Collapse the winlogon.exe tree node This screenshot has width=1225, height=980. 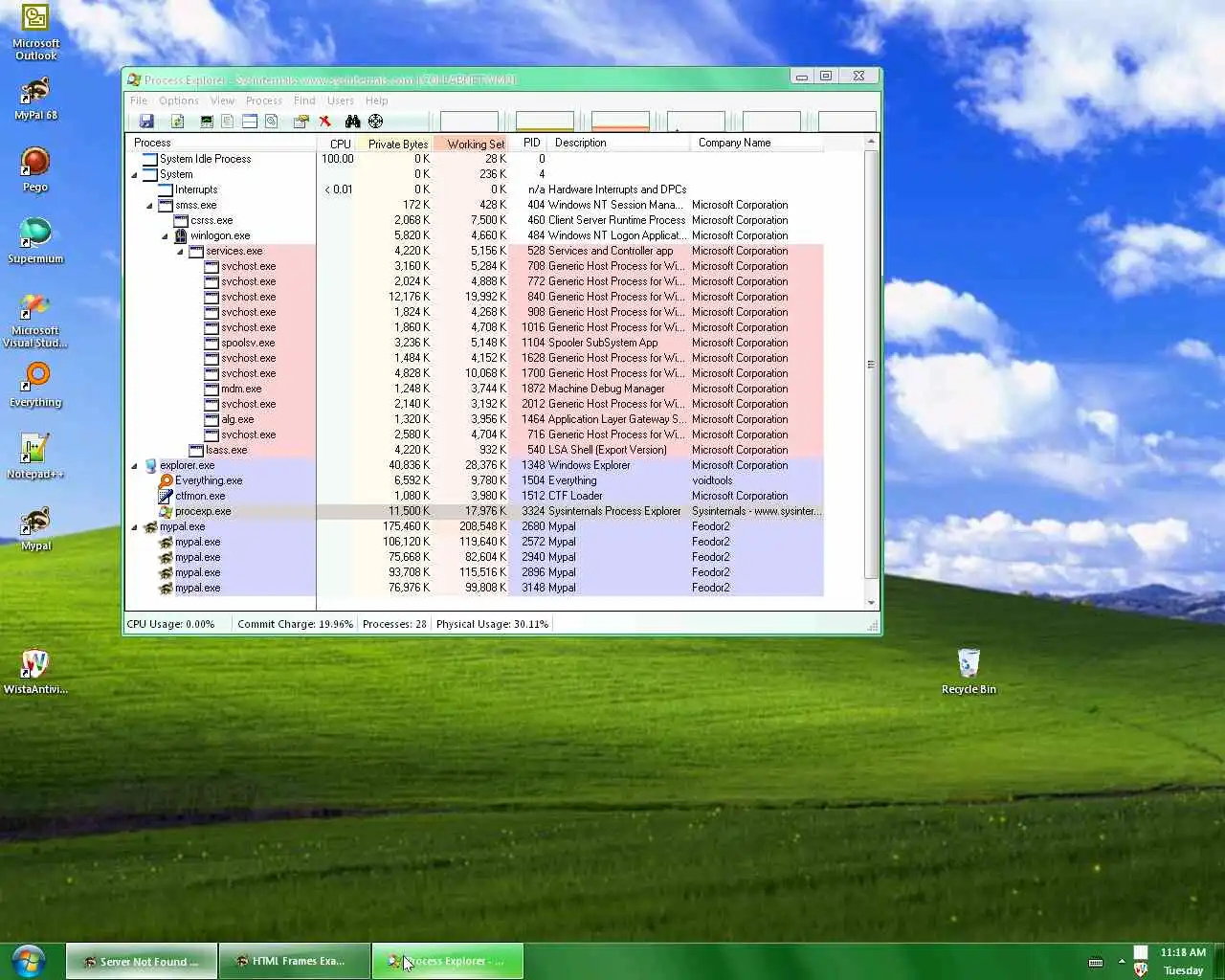point(165,235)
